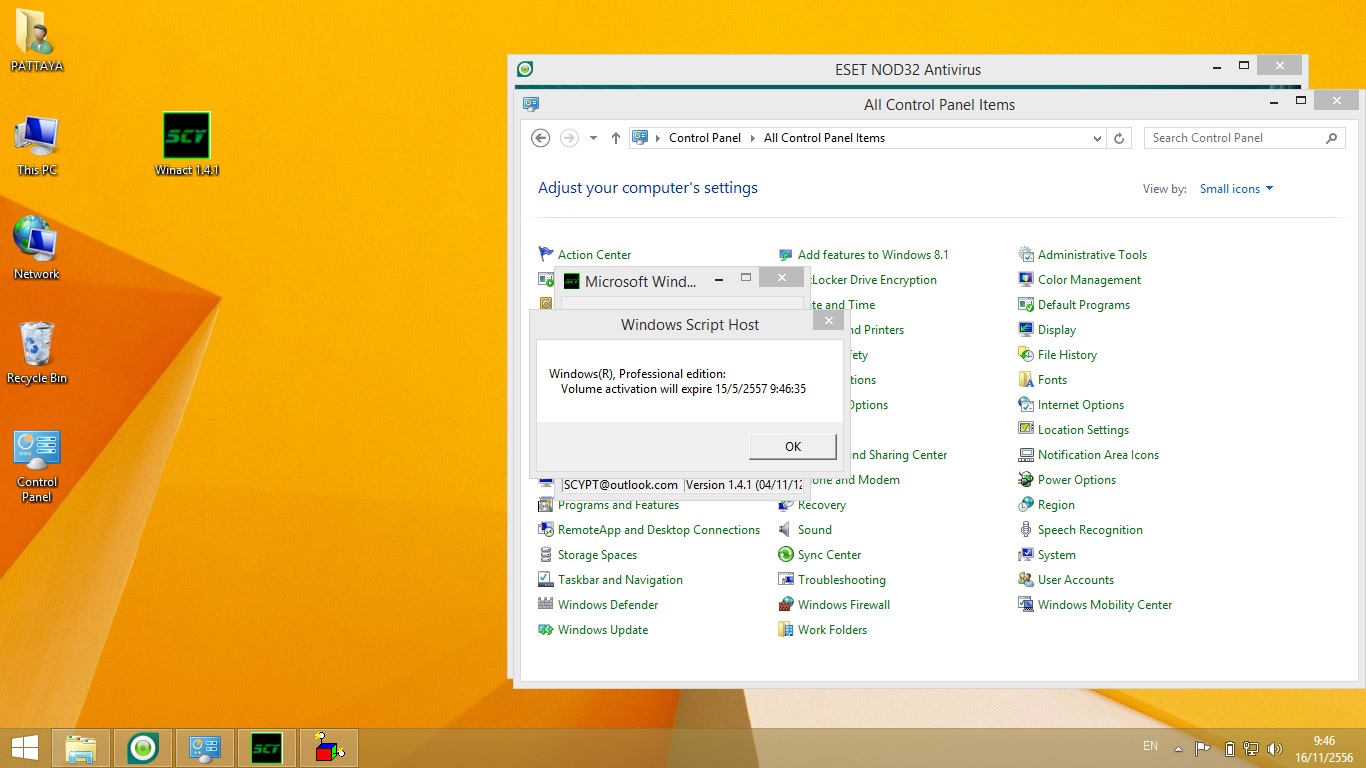
Task: Click the Control Panel refresh button
Action: point(1119,138)
